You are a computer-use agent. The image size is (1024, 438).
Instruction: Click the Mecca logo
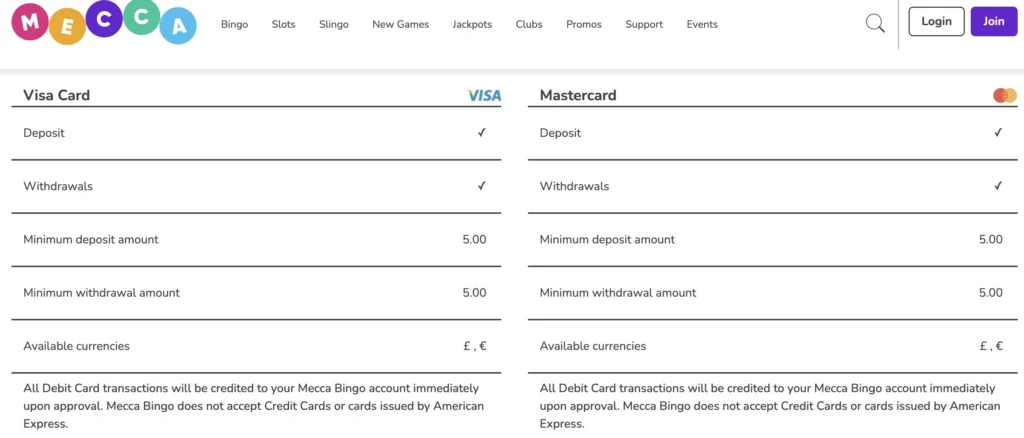(x=103, y=24)
